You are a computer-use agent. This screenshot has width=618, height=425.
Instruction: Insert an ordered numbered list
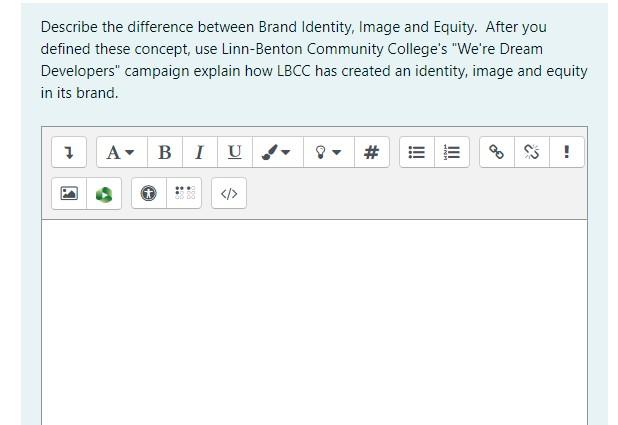(452, 152)
